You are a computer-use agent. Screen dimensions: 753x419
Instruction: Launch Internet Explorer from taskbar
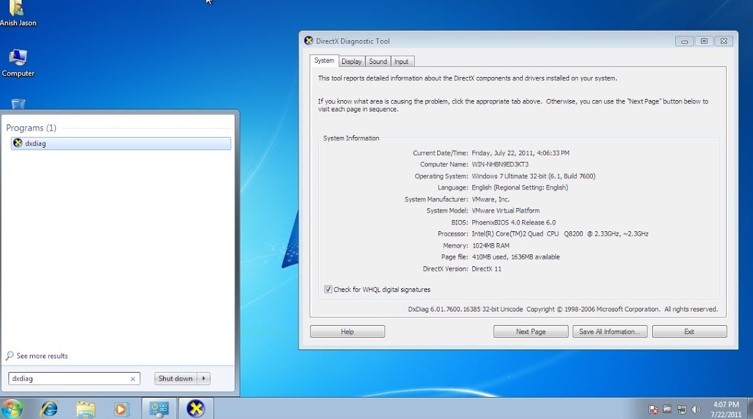[x=49, y=409]
